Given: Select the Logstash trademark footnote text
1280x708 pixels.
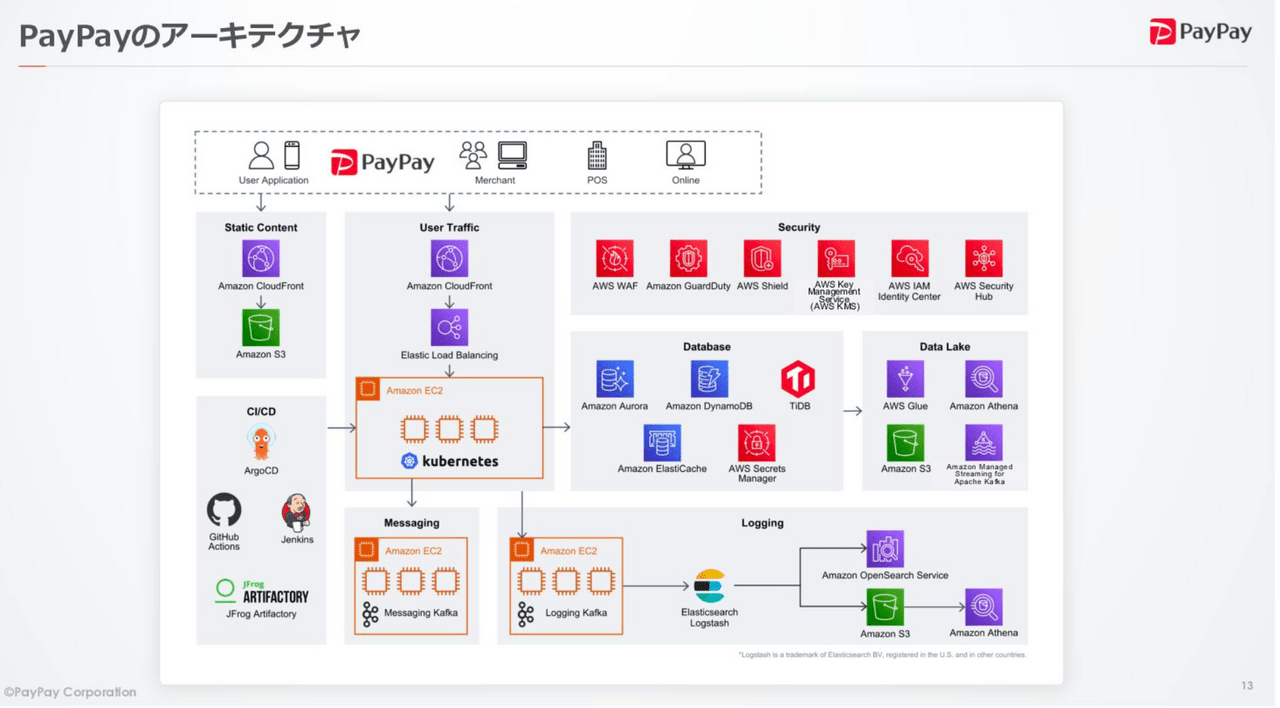Looking at the screenshot, I should pyautogui.click(x=883, y=655).
